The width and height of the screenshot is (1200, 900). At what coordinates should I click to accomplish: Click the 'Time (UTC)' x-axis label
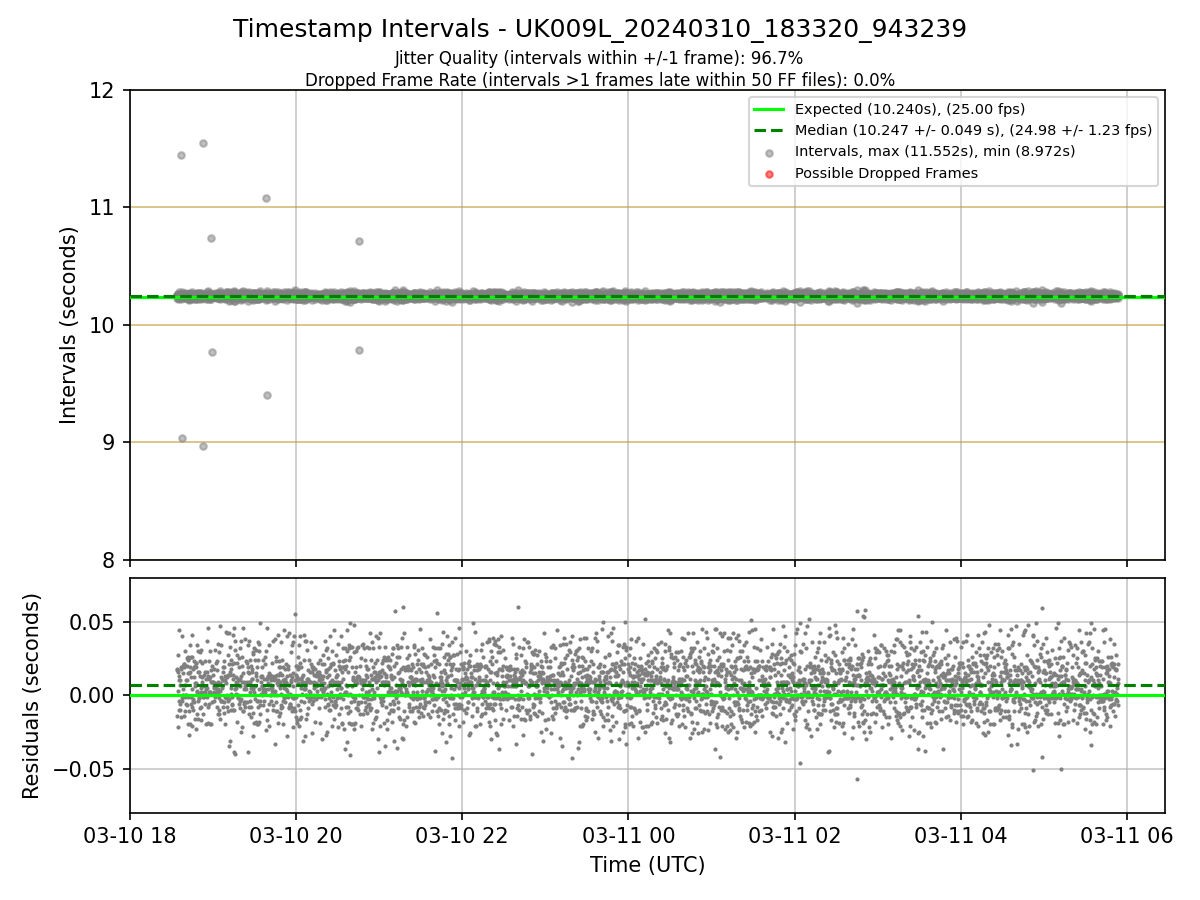[x=647, y=865]
